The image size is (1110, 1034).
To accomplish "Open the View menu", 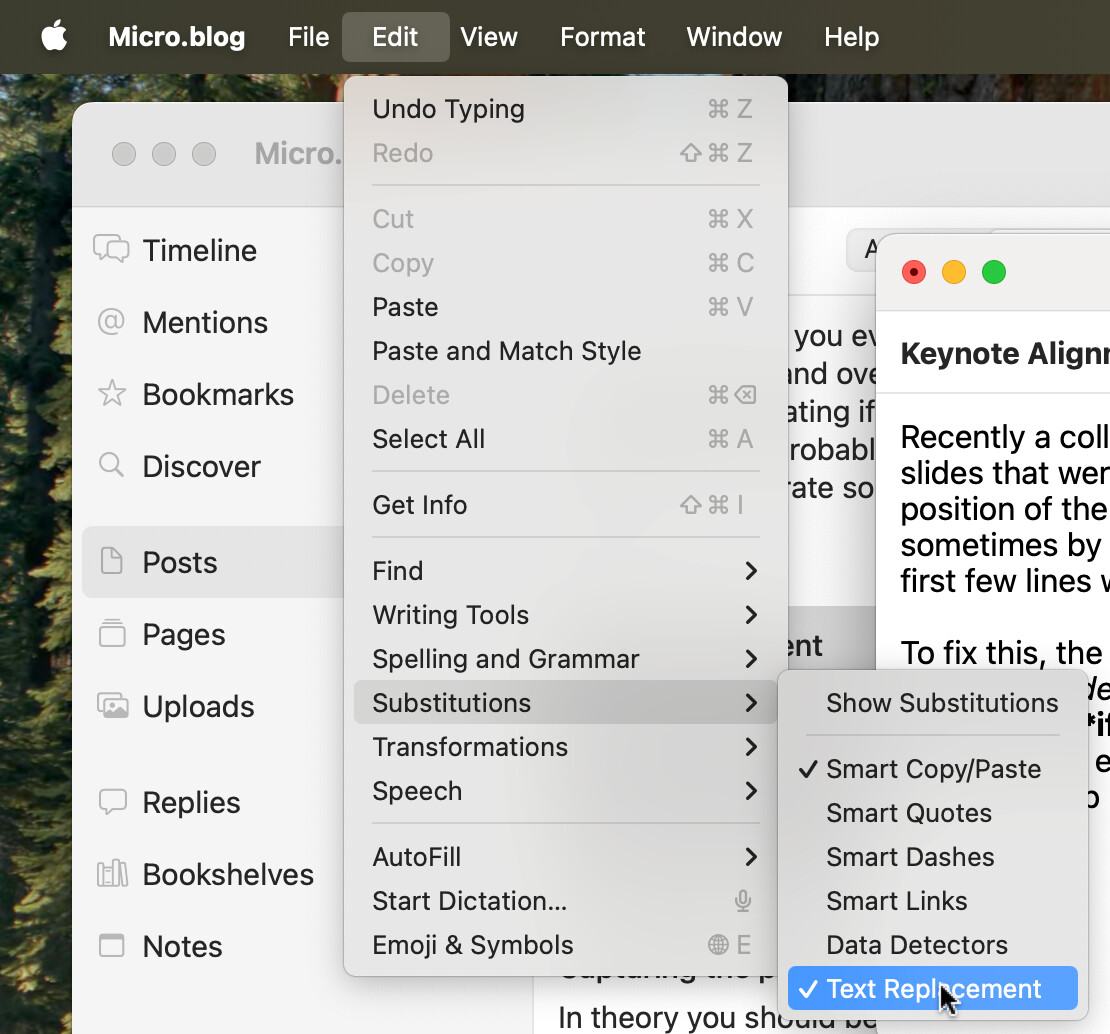I will pos(488,37).
